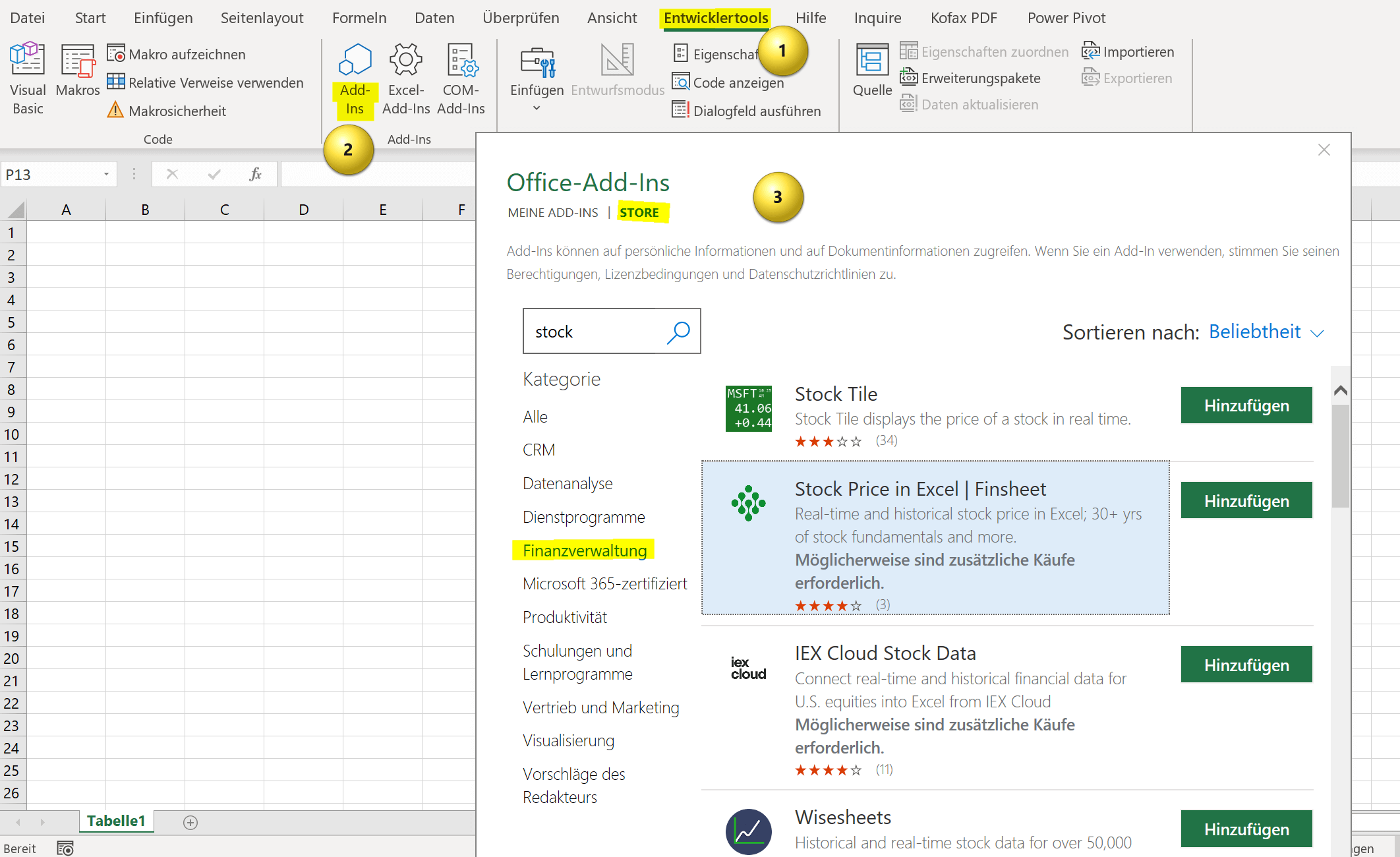The height and width of the screenshot is (857, 1400).
Task: Open the Name Box dropdown arrow
Action: (x=106, y=175)
